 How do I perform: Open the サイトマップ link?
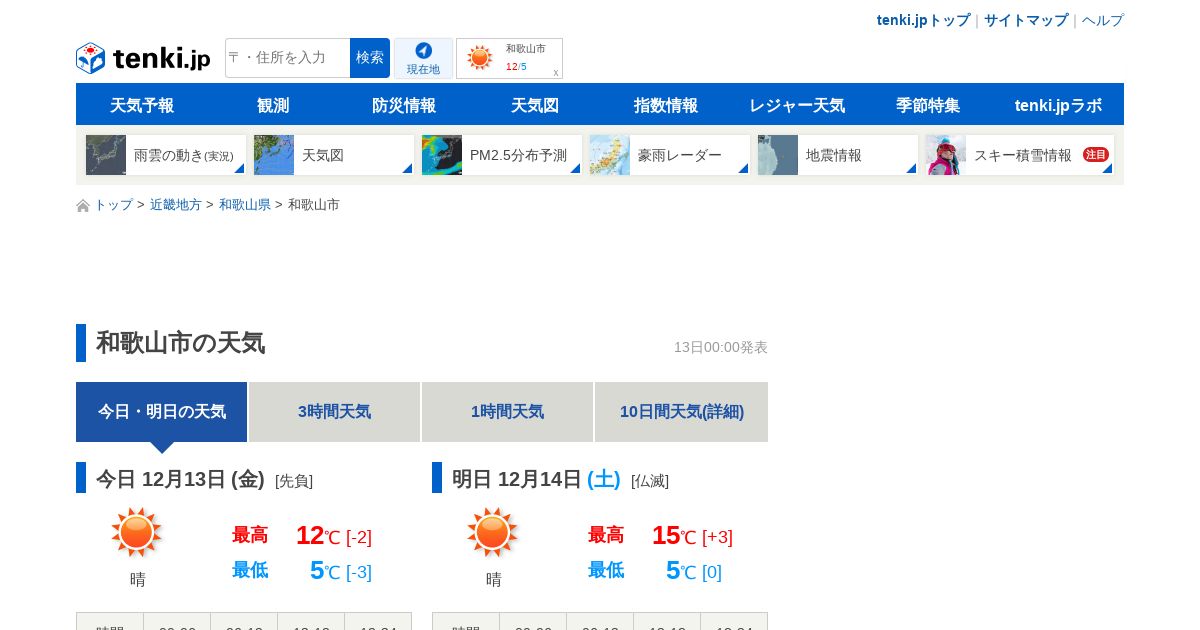[x=1026, y=20]
